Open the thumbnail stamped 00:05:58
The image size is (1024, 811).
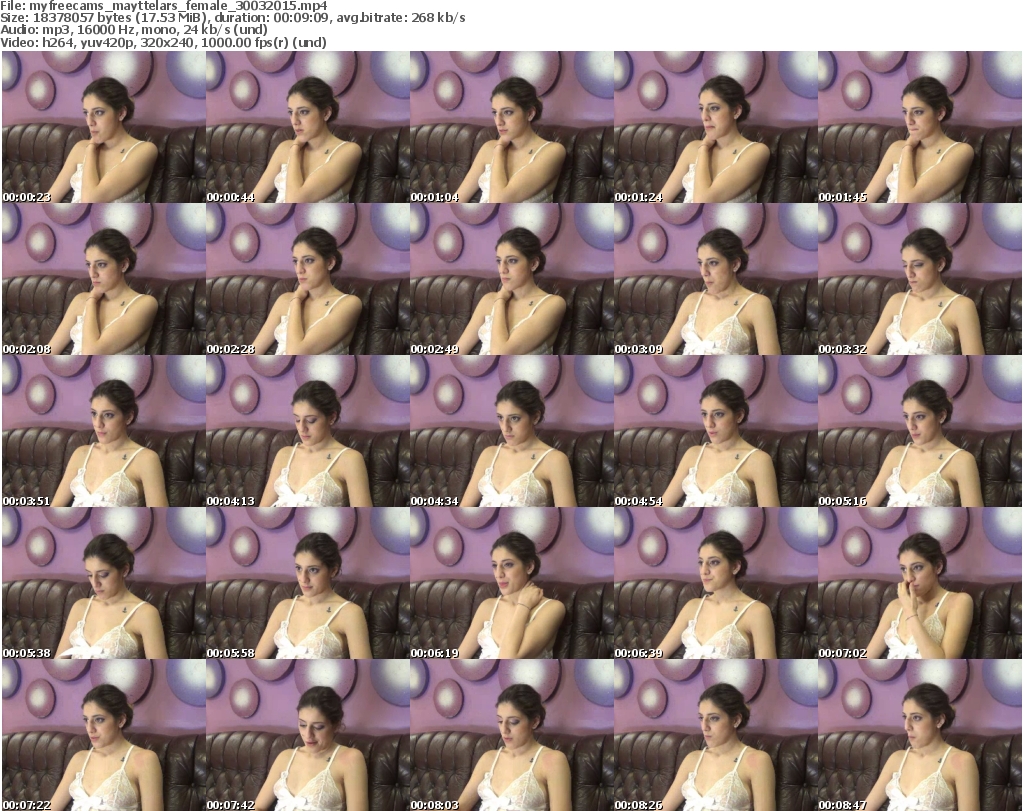coord(308,583)
